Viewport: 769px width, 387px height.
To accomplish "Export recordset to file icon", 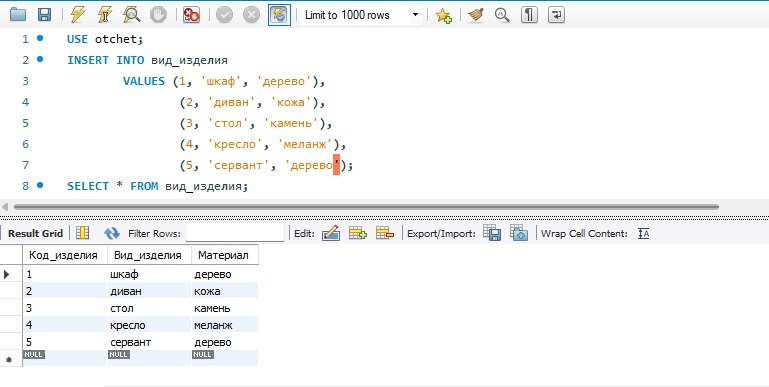I will [492, 232].
